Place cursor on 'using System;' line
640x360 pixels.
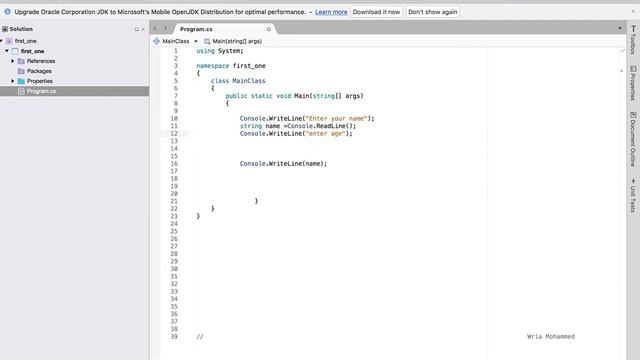(220, 51)
